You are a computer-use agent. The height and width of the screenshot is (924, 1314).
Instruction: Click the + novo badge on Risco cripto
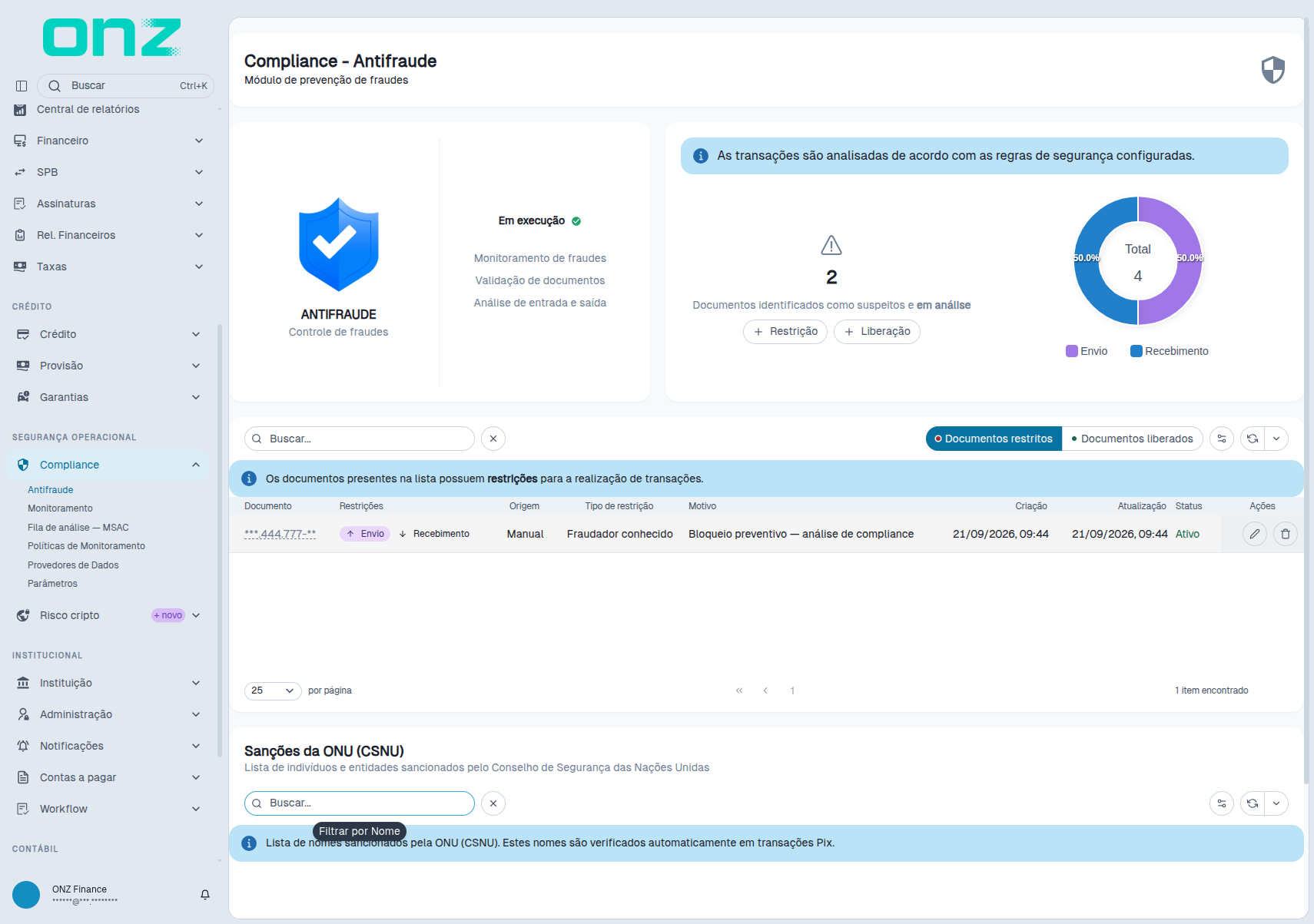point(168,615)
